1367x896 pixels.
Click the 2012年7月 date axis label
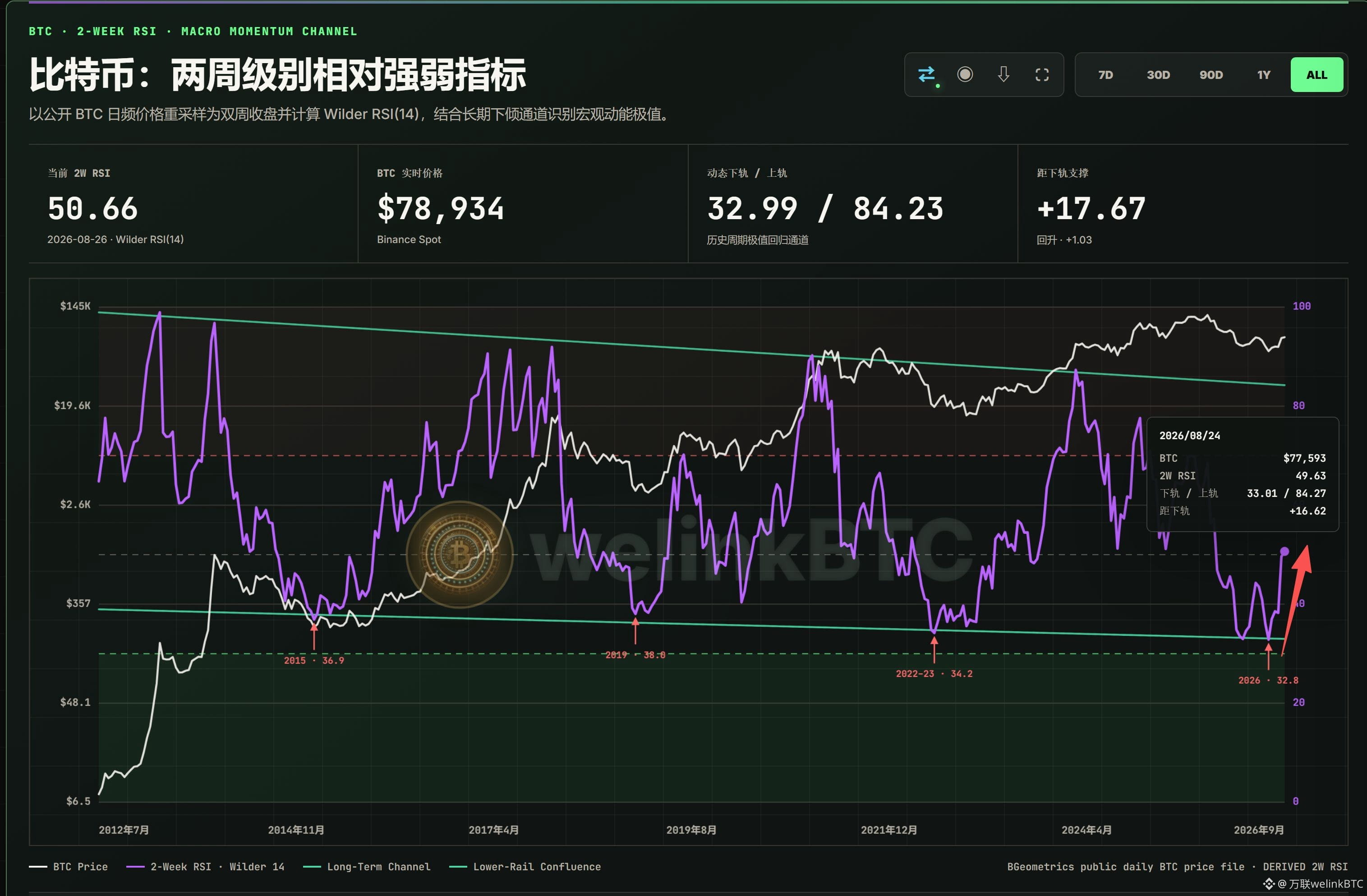point(124,831)
